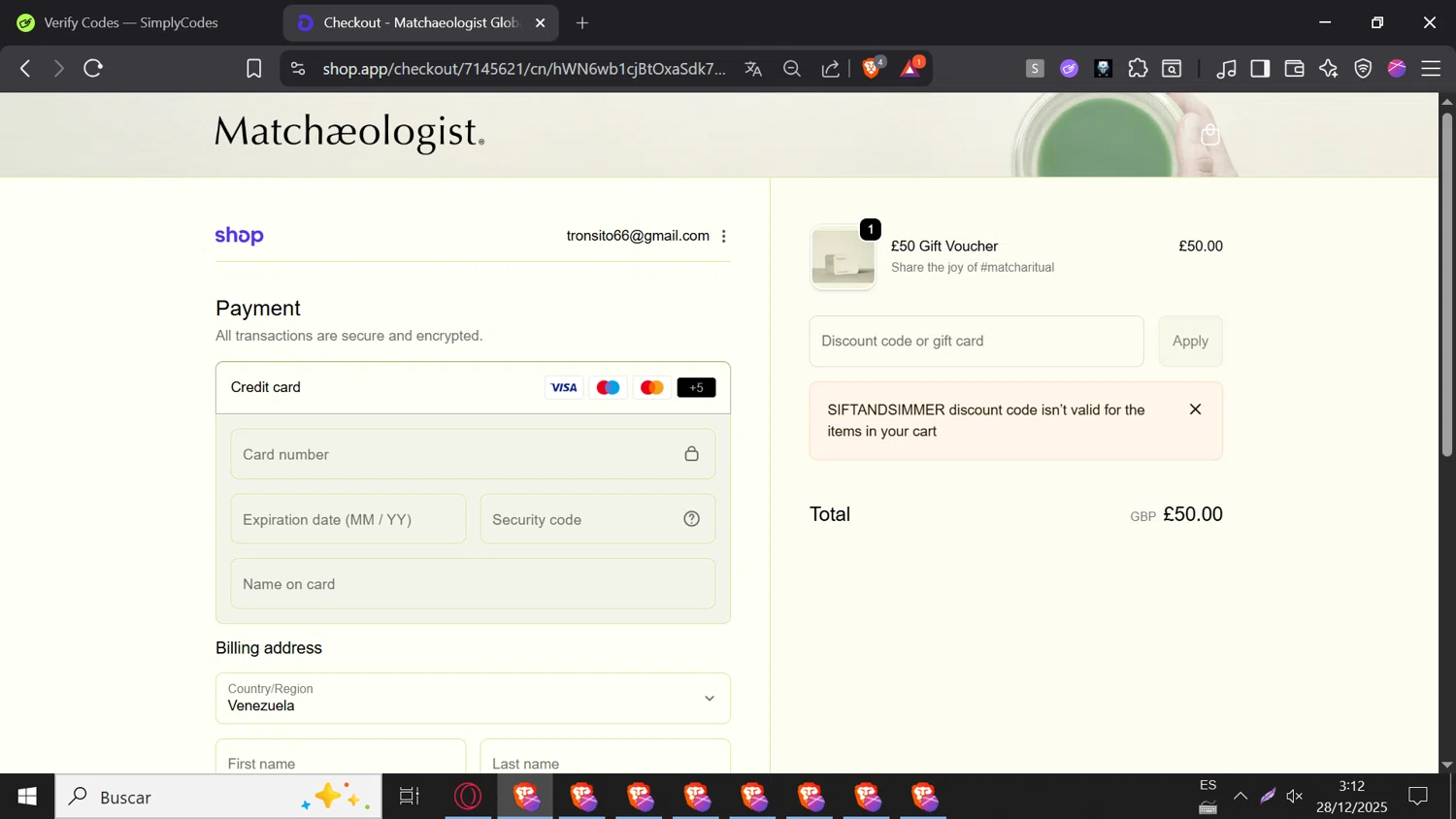Close the Checkout tab

(541, 22)
